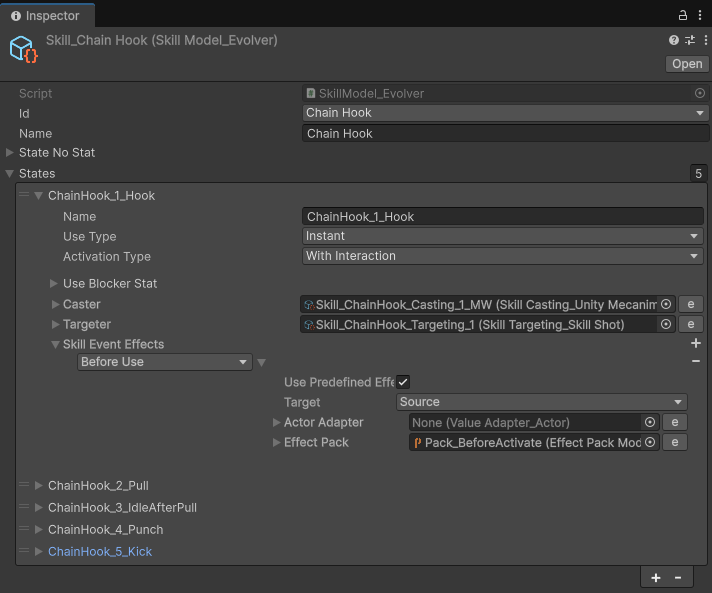Select the ChainHook_4_Punch row label
This screenshot has width=712, height=593.
coord(105,529)
